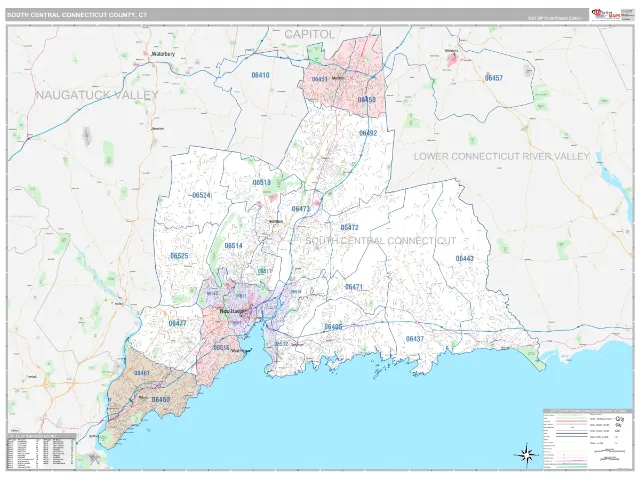Select ZIP code 06473 label
This screenshot has height=480, width=640.
click(301, 209)
